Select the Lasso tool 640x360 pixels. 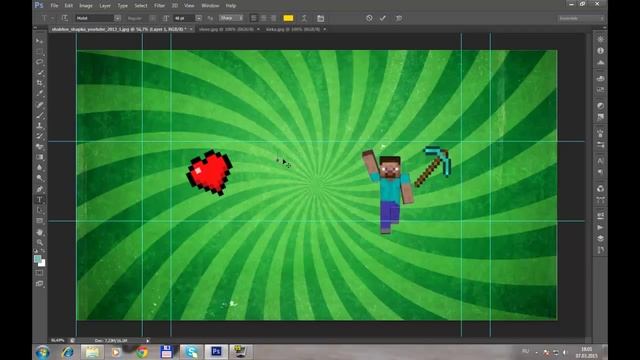40,62
